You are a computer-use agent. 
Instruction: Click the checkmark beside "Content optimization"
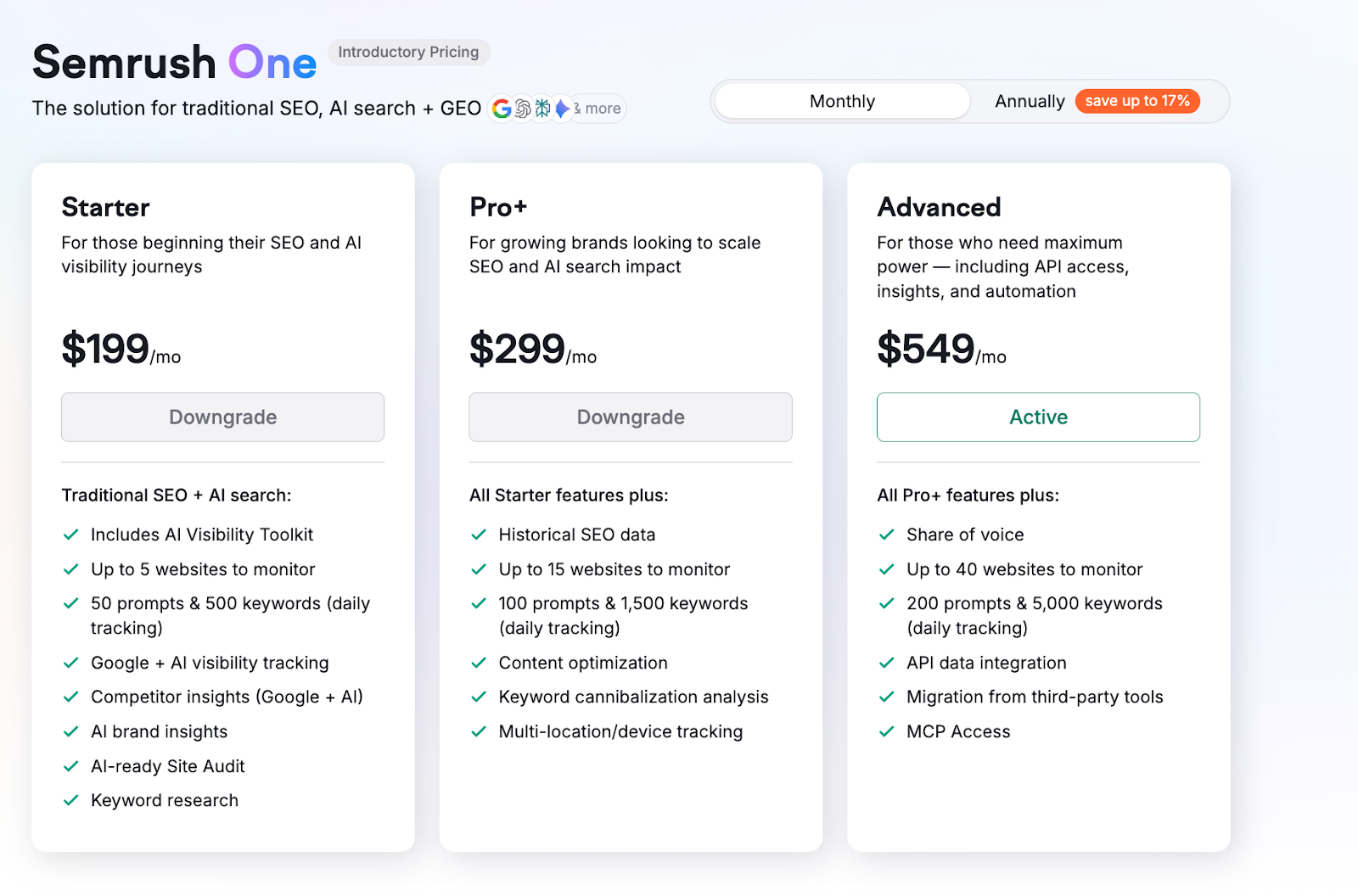pyautogui.click(x=478, y=663)
